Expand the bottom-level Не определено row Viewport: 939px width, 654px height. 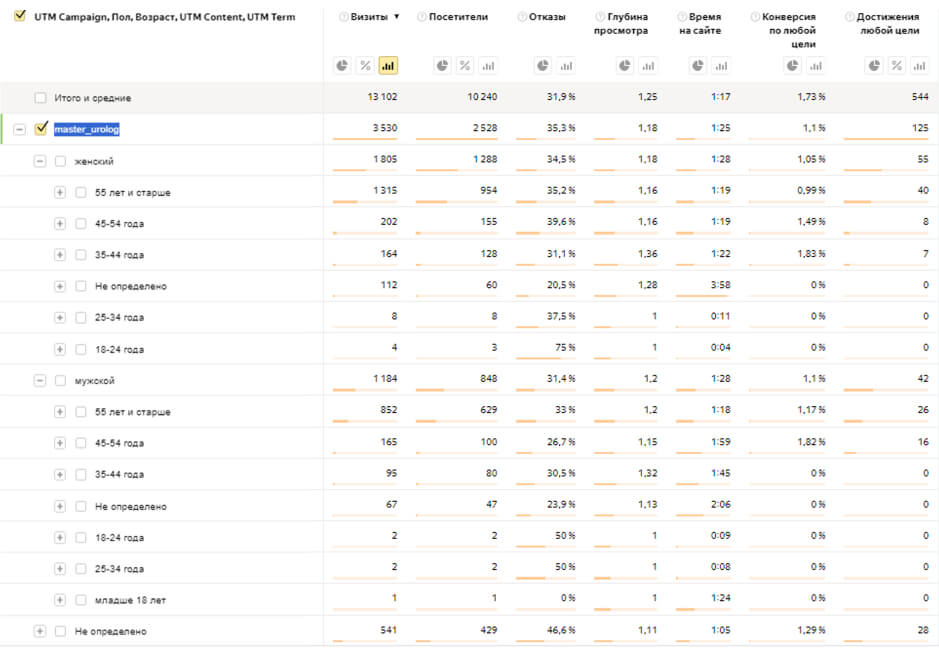point(40,631)
